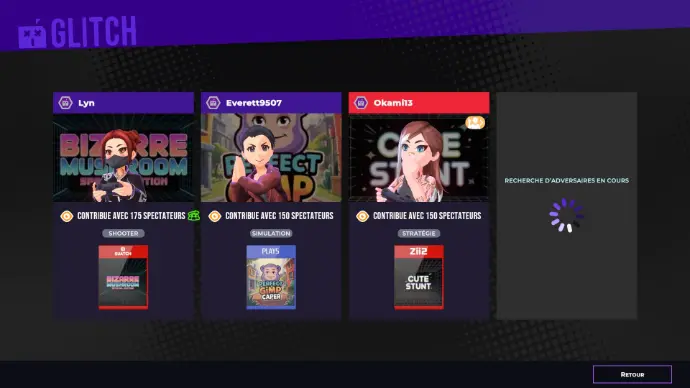
Task: Click the Retour button
Action: coord(632,374)
